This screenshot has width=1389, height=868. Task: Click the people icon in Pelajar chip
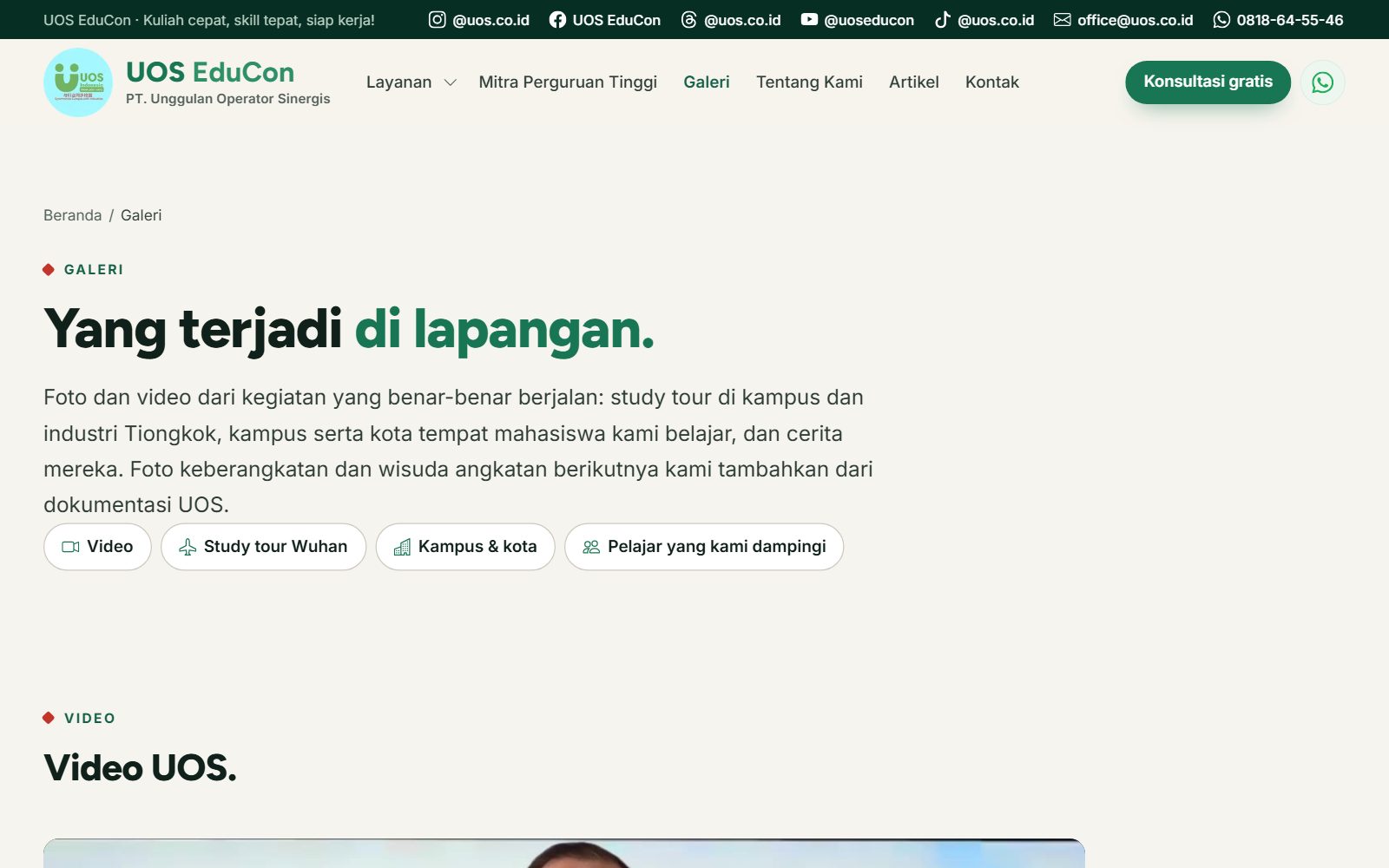(x=591, y=547)
